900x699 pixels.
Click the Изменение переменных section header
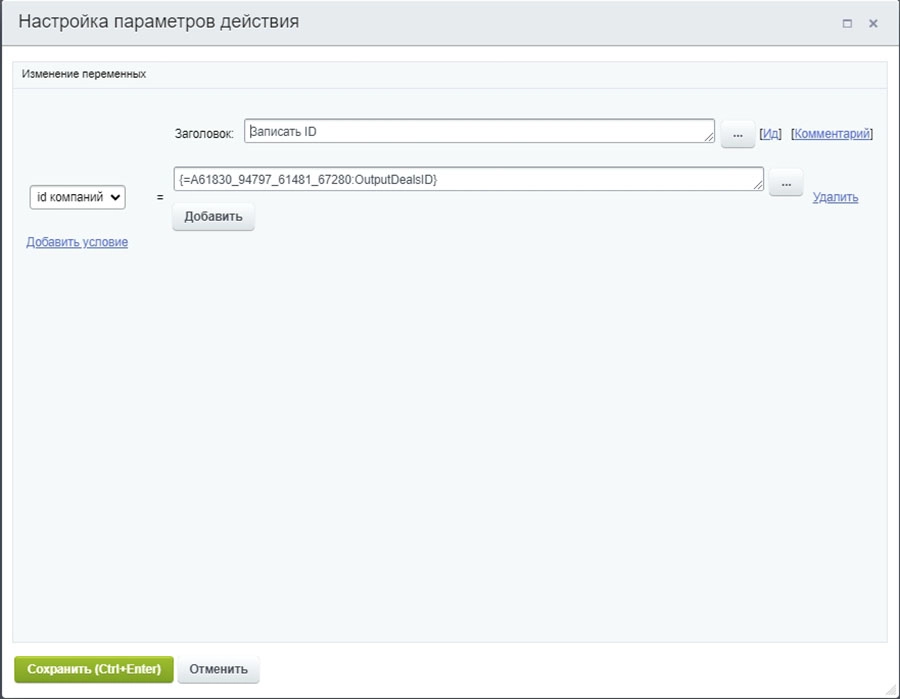[82, 73]
